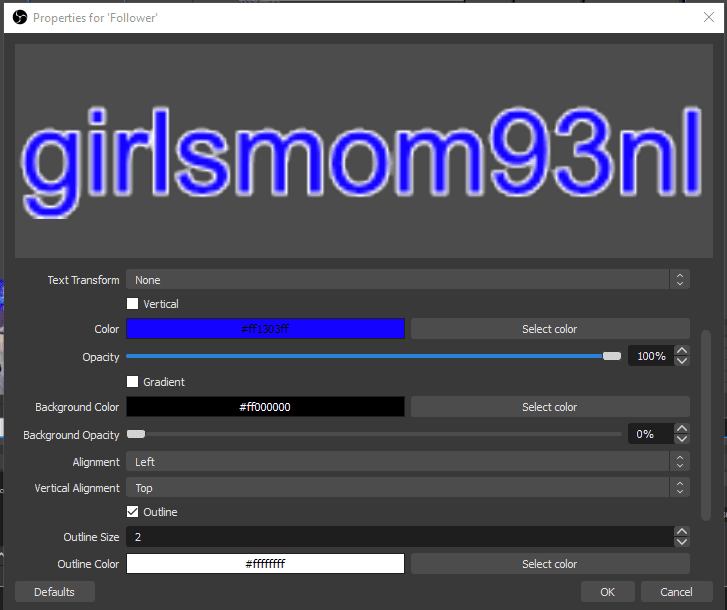
Task: Click the OBS logo icon in title bar
Action: click(x=19, y=18)
